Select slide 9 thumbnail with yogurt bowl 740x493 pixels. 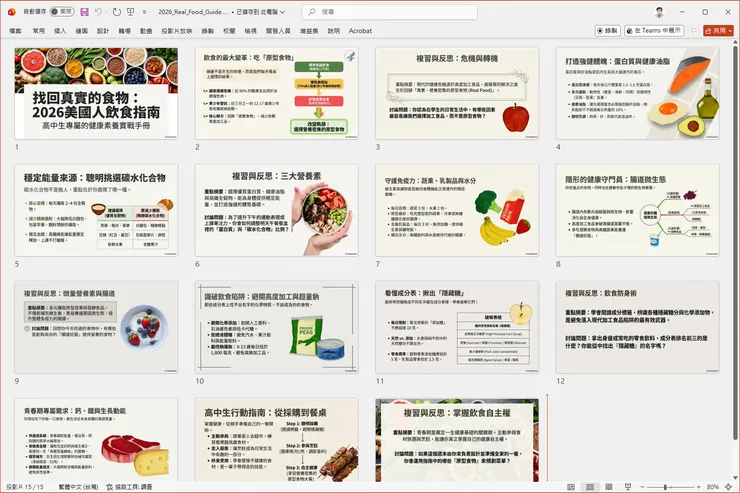point(96,327)
